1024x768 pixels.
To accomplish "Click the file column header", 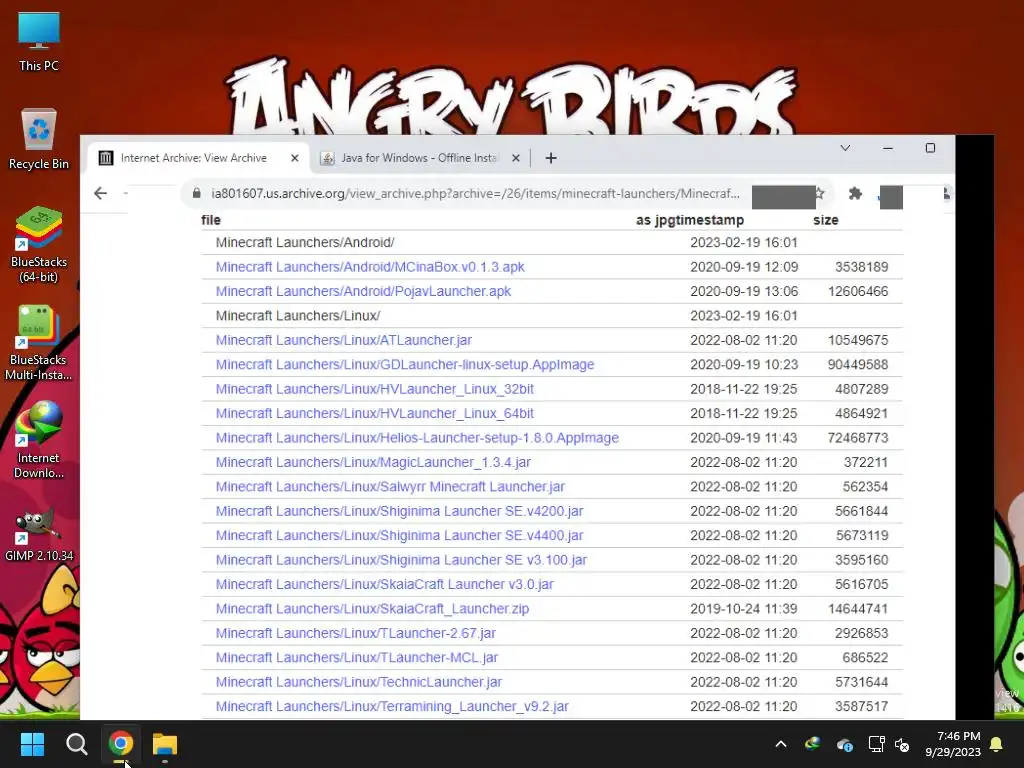I will 211,220.
